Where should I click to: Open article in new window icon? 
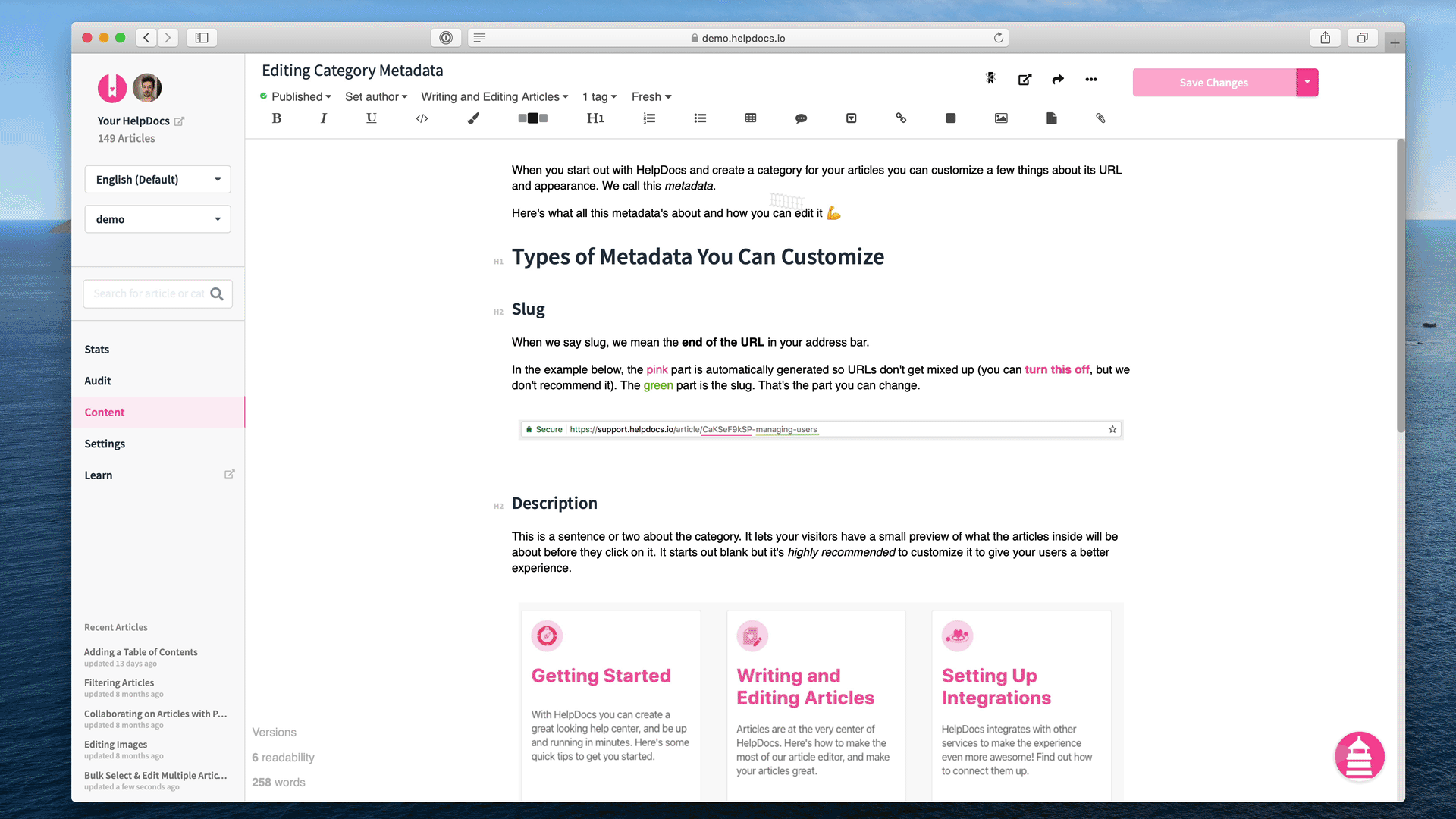tap(1025, 79)
